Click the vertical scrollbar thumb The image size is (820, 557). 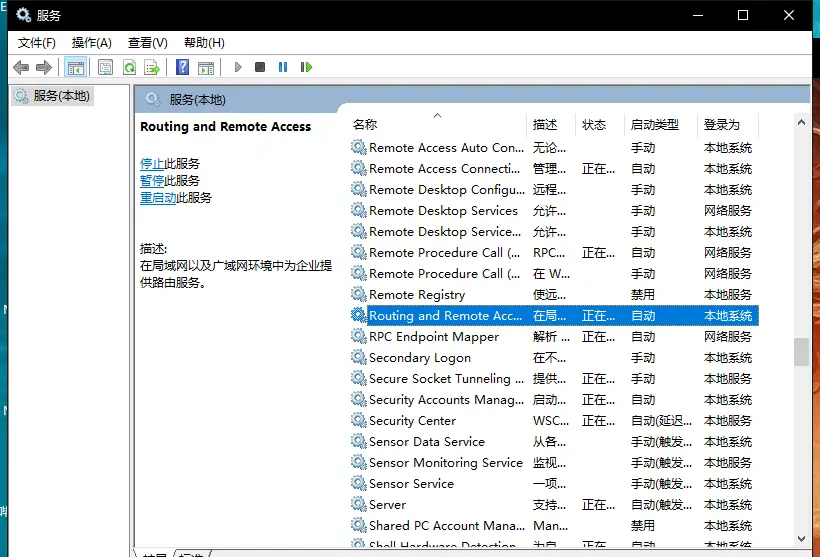pos(801,352)
